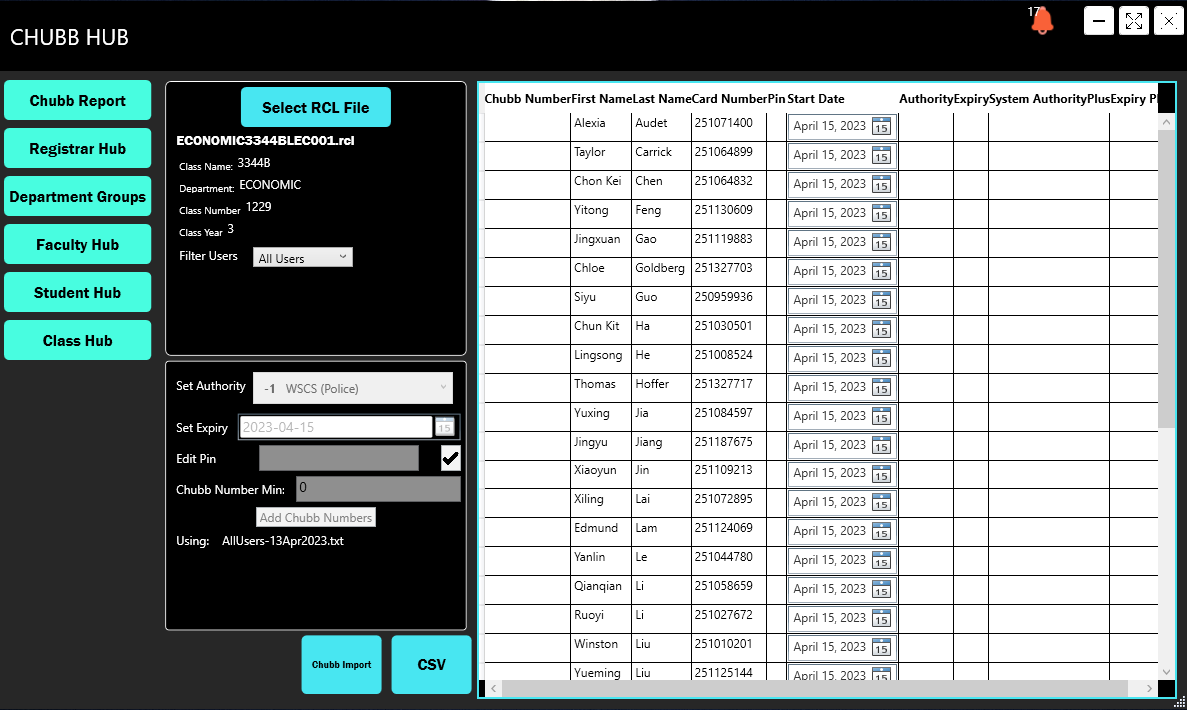Click calendar icon next to Set Expiry
The height and width of the screenshot is (710, 1187).
tap(444, 427)
